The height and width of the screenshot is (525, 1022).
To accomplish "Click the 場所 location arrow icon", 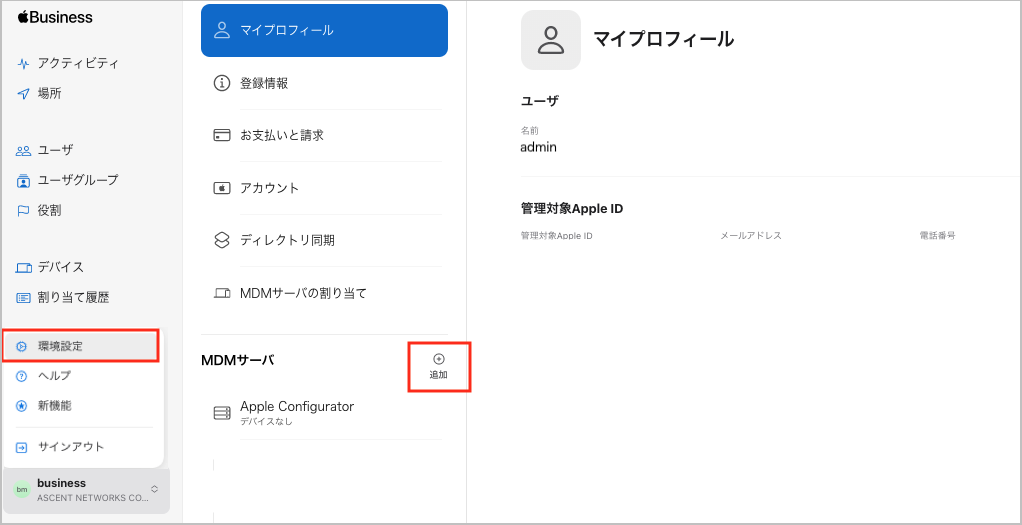I will pos(23,94).
